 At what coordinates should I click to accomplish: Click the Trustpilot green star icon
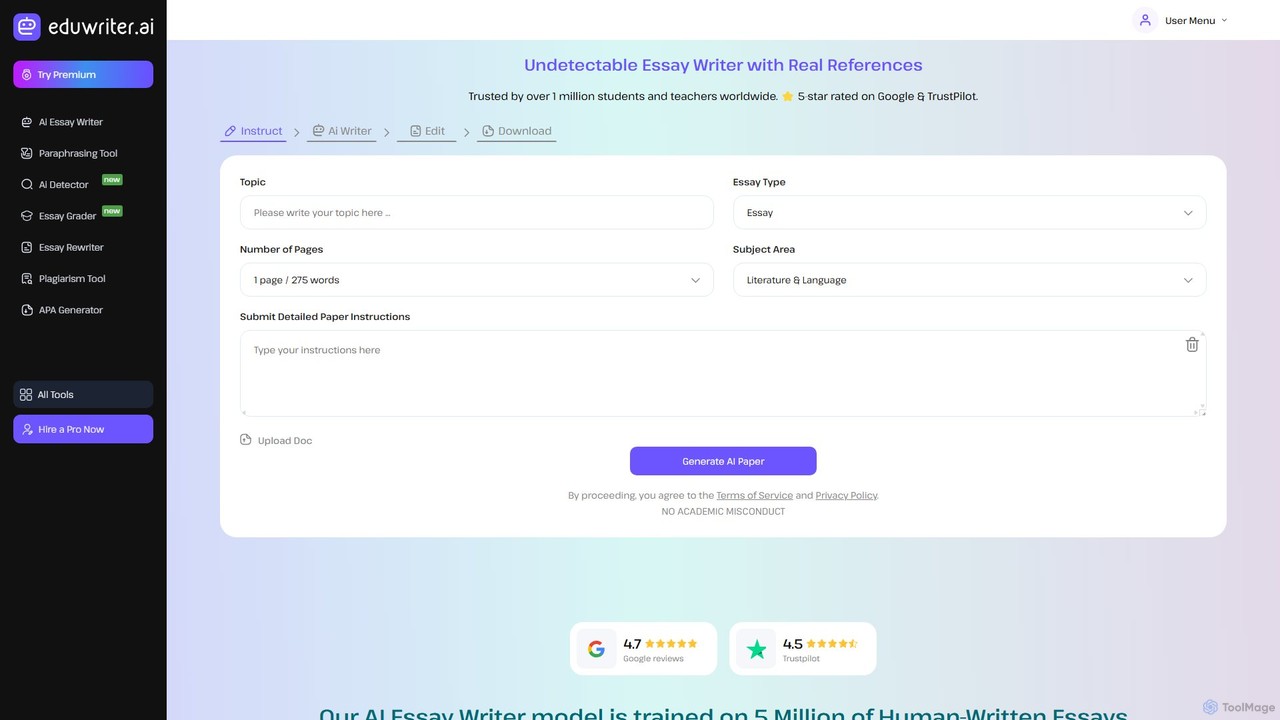click(757, 649)
